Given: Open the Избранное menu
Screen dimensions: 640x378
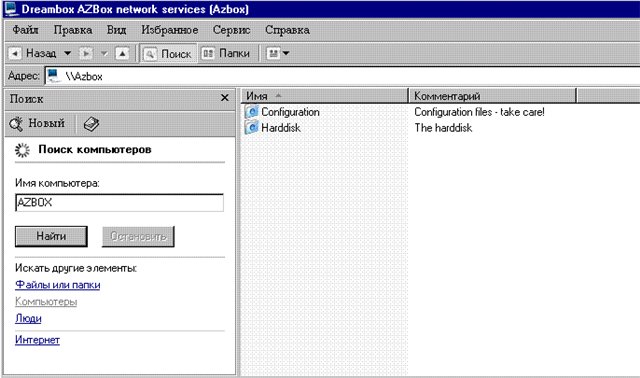Looking at the screenshot, I should coord(170,30).
